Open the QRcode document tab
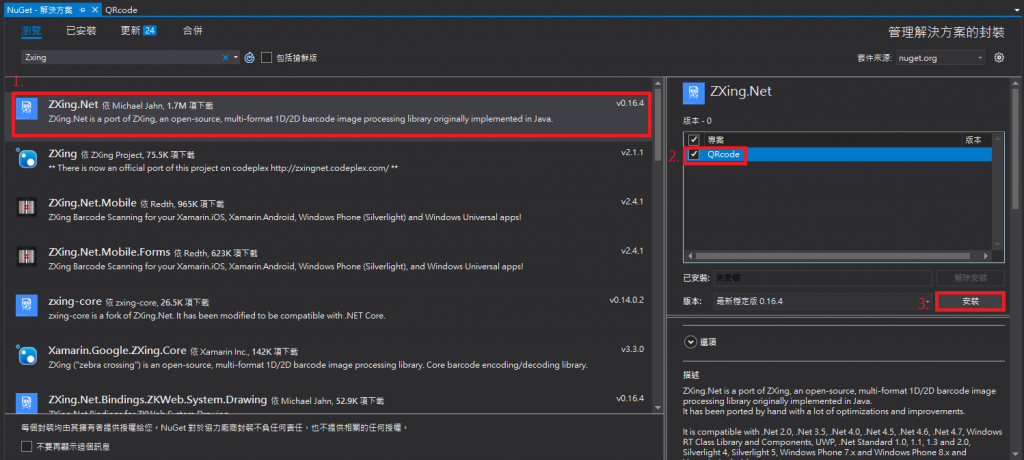The image size is (1024, 460). pos(121,10)
